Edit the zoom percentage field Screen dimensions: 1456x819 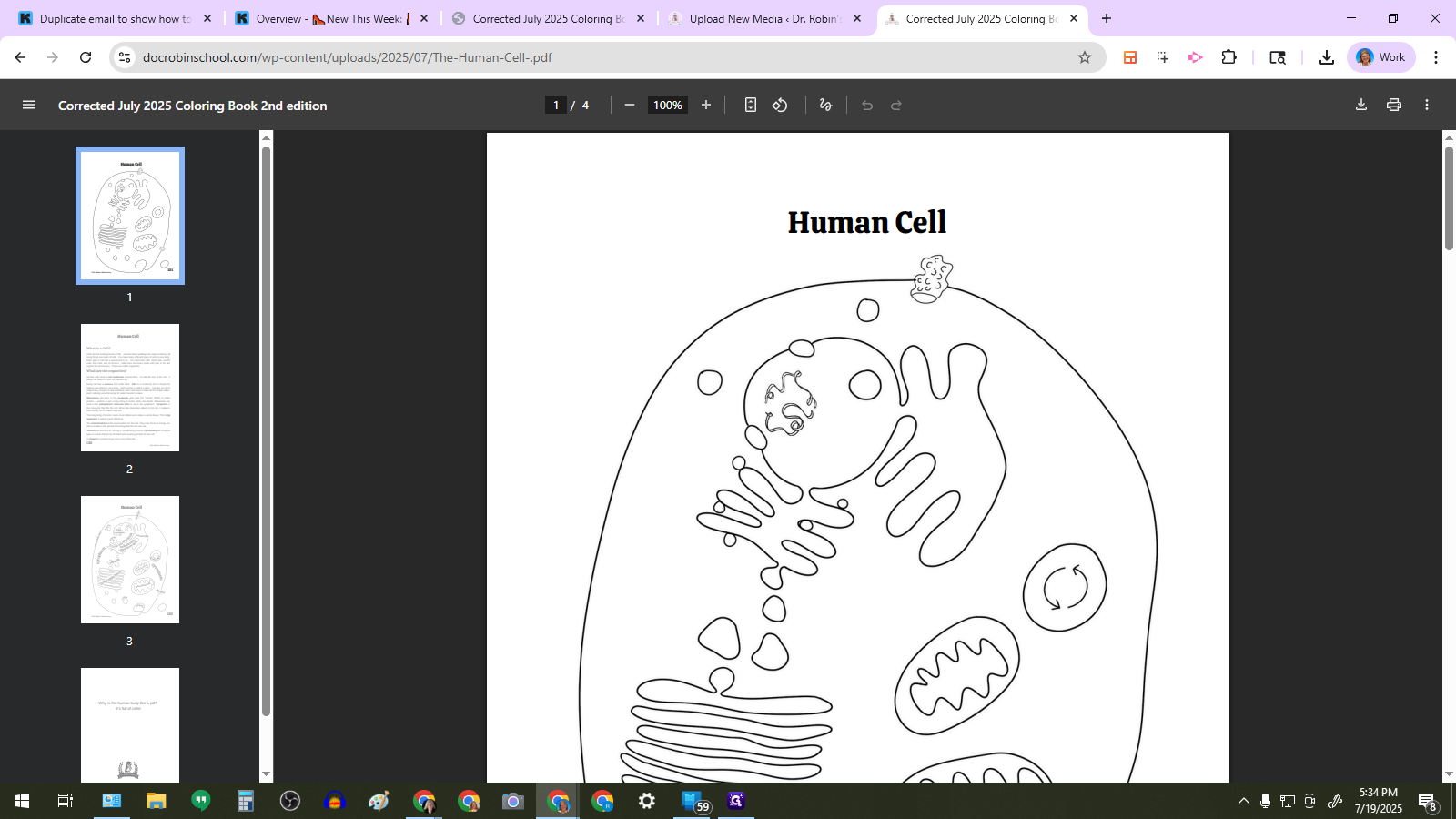point(667,106)
